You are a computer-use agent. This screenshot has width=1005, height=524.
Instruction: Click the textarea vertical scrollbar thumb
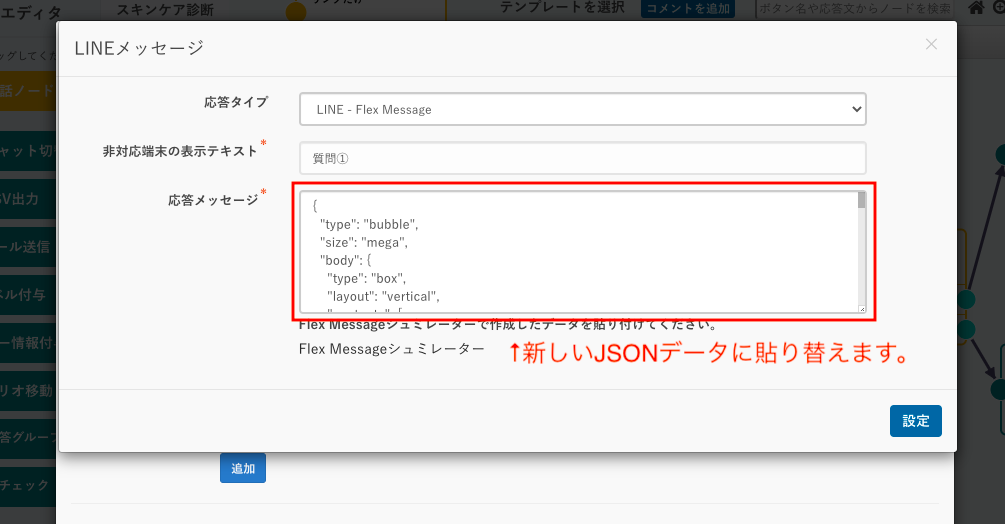click(x=861, y=200)
